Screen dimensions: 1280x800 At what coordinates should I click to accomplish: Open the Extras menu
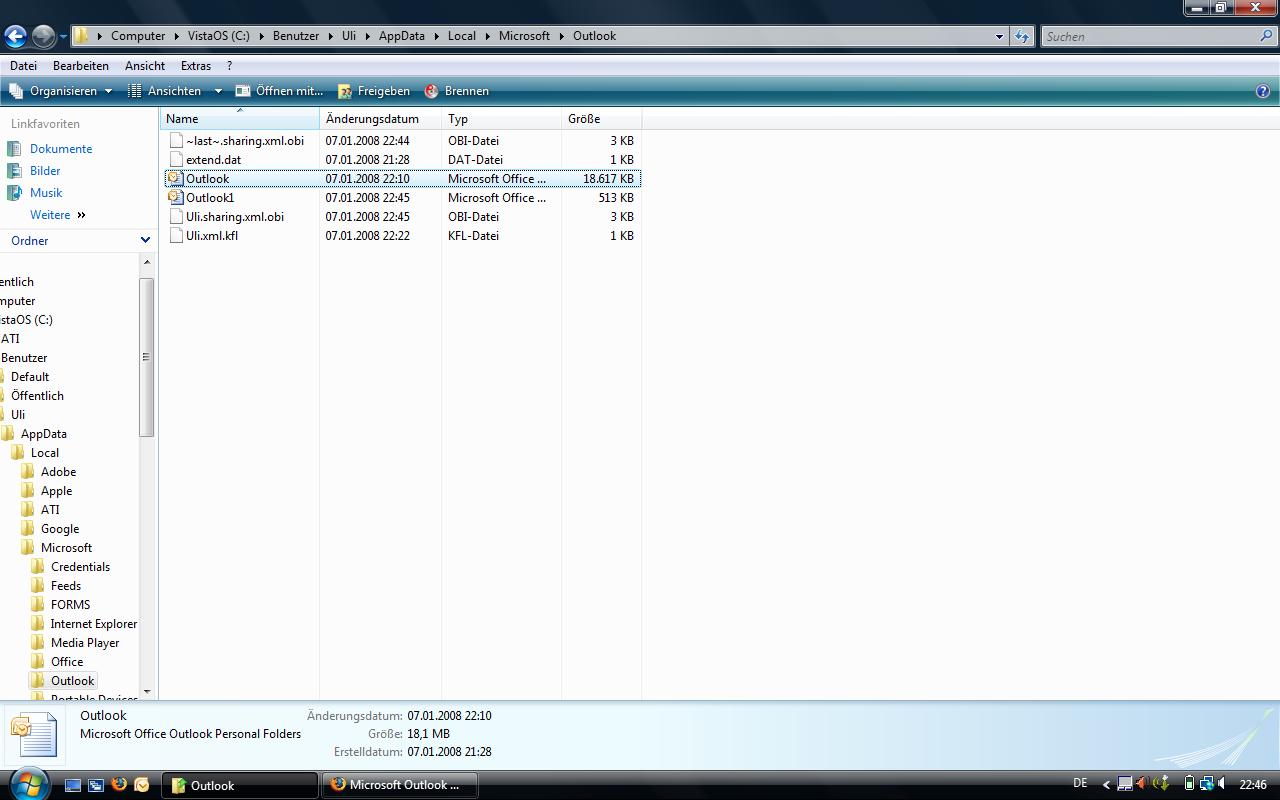click(196, 66)
